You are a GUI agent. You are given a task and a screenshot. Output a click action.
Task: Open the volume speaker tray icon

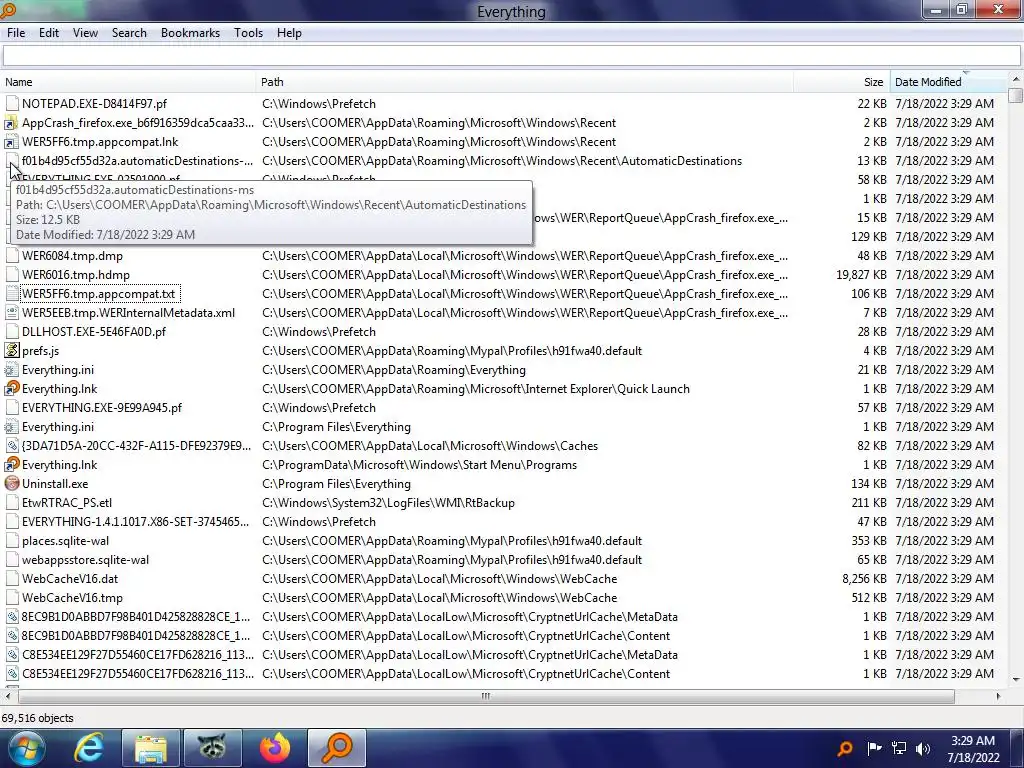pyautogui.click(x=923, y=748)
